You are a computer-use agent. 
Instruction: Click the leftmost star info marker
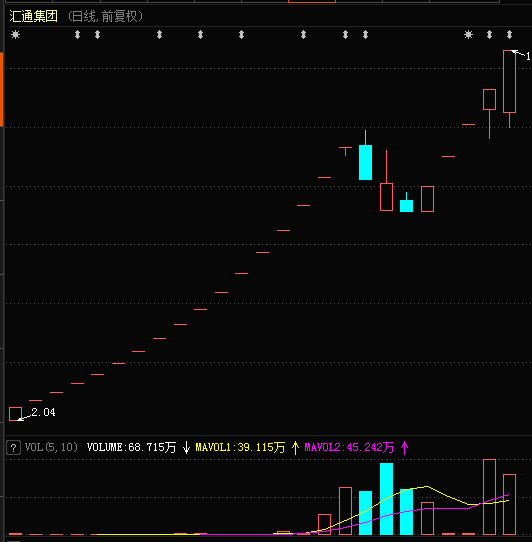pos(16,35)
